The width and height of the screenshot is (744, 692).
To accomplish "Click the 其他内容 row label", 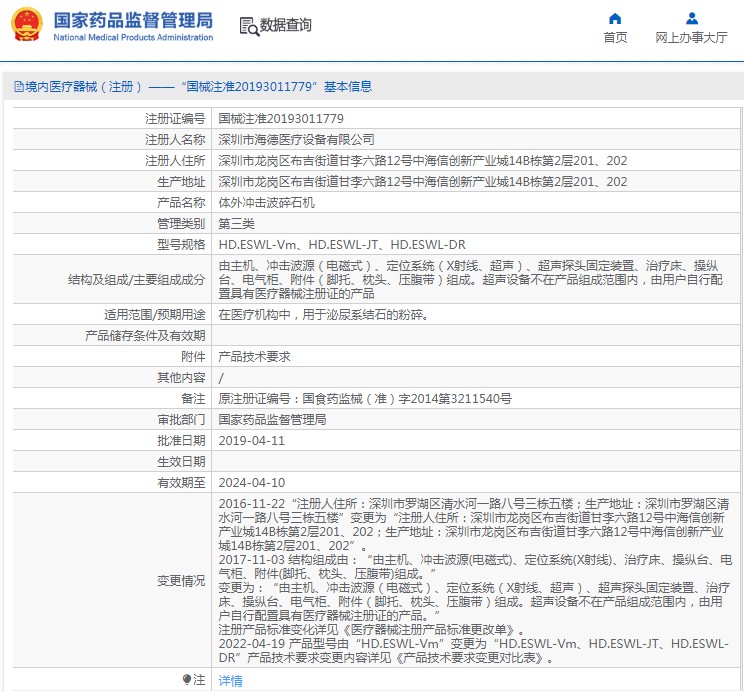I will (x=181, y=378).
